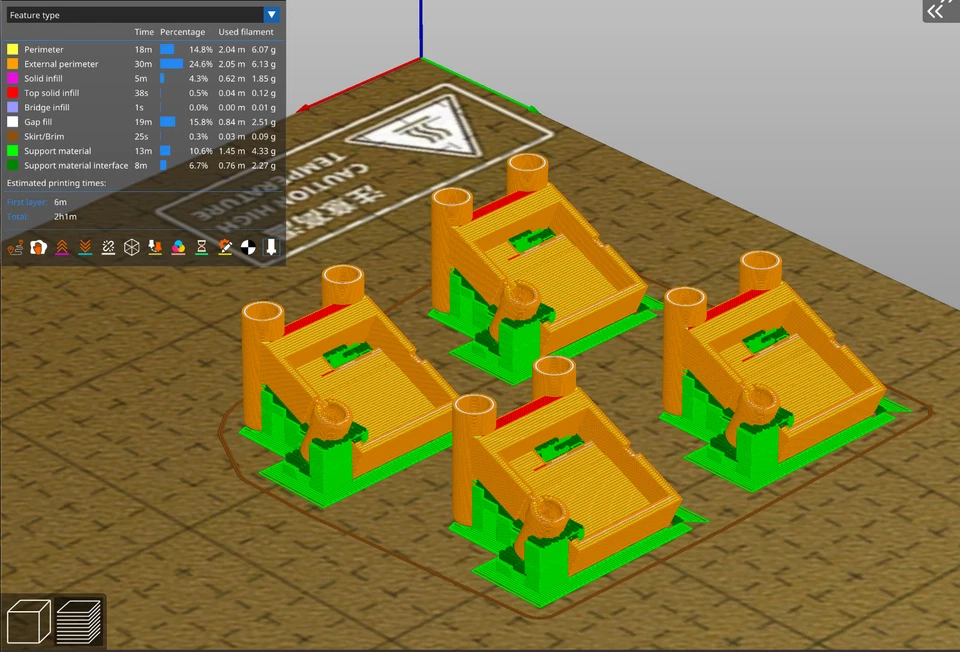Screen dimensions: 960x652
Task: Click the pause prints hourglass icon
Action: click(200, 247)
